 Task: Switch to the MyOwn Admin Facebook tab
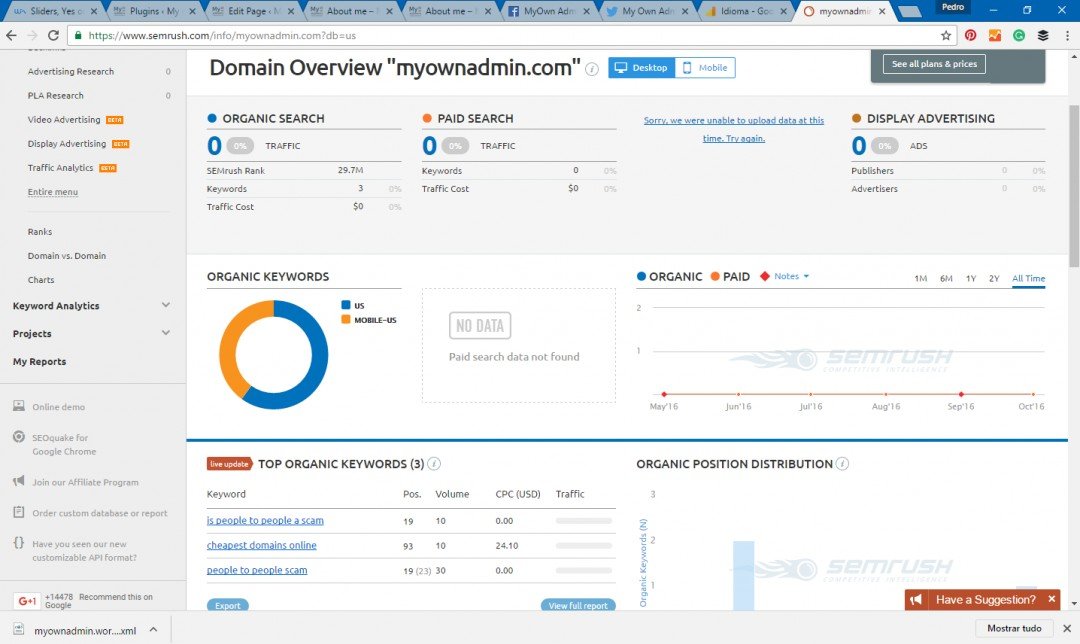pos(549,11)
